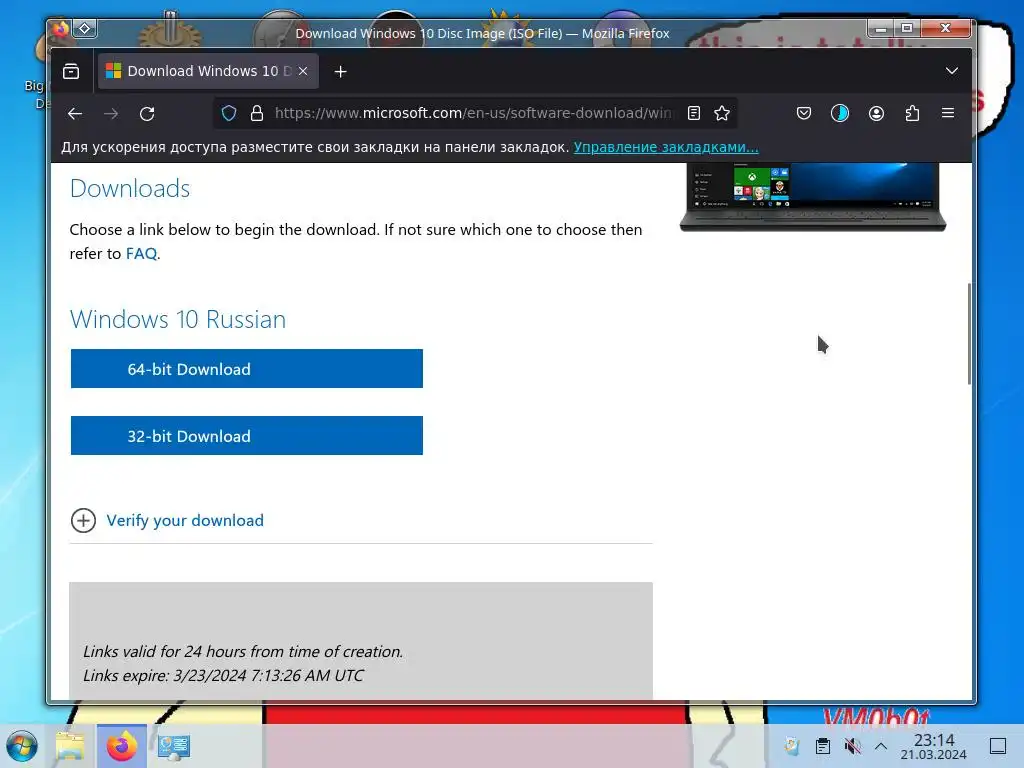Click the Verify your download link

point(185,520)
